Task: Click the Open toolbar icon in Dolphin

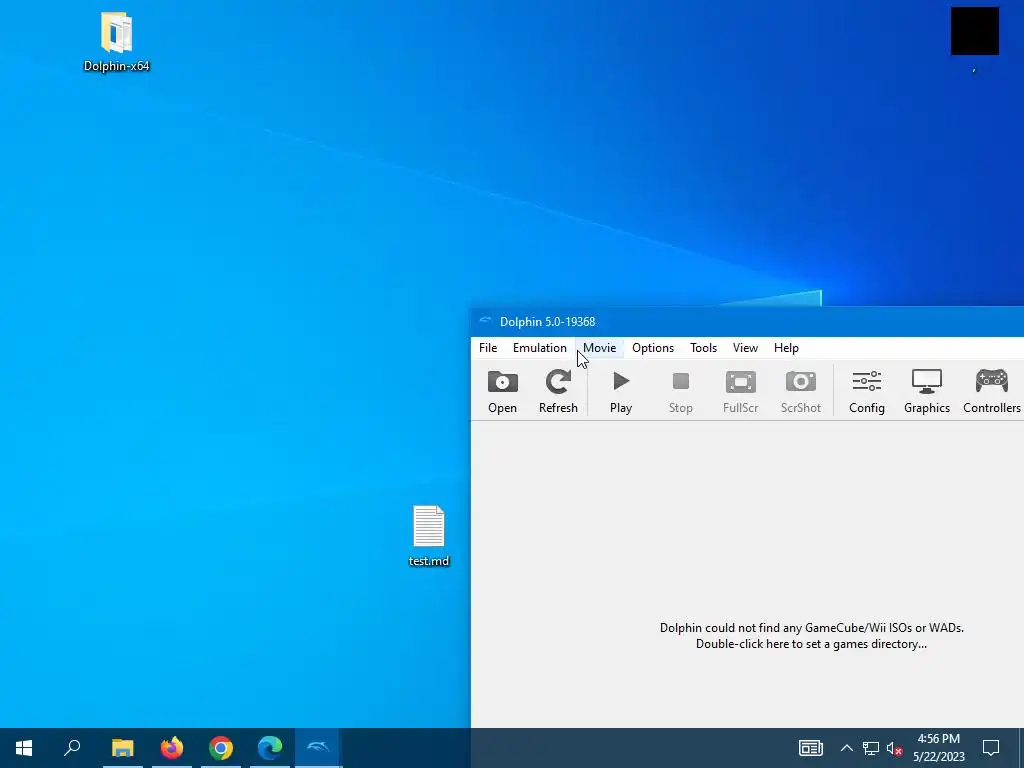Action: [502, 391]
